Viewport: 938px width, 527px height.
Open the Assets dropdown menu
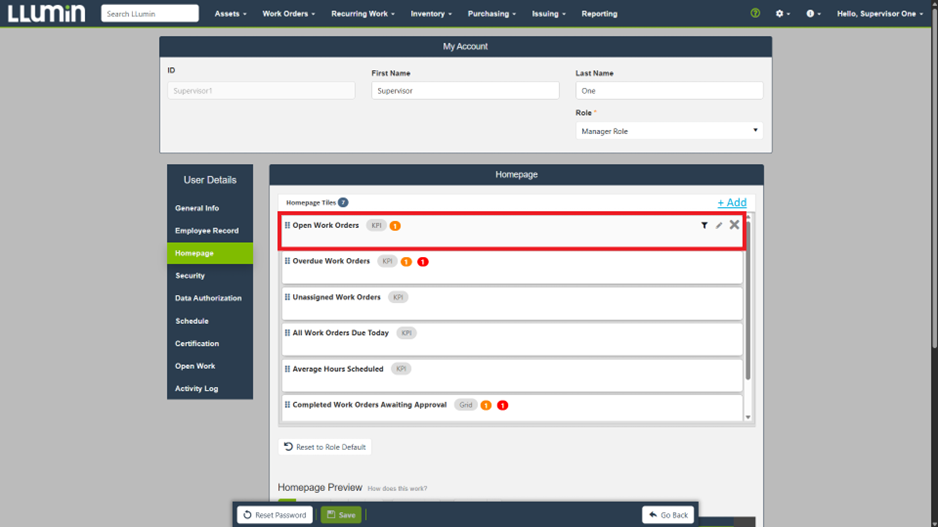(x=230, y=13)
